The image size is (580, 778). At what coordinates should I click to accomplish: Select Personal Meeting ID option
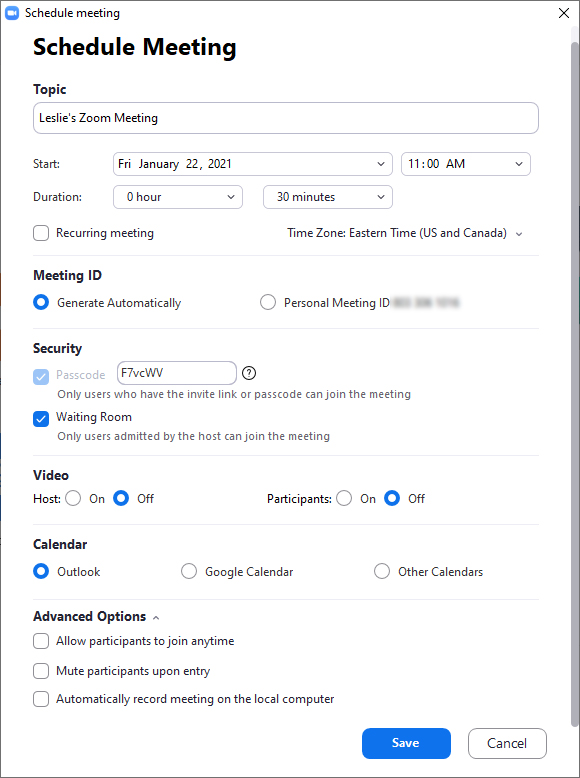pos(268,303)
